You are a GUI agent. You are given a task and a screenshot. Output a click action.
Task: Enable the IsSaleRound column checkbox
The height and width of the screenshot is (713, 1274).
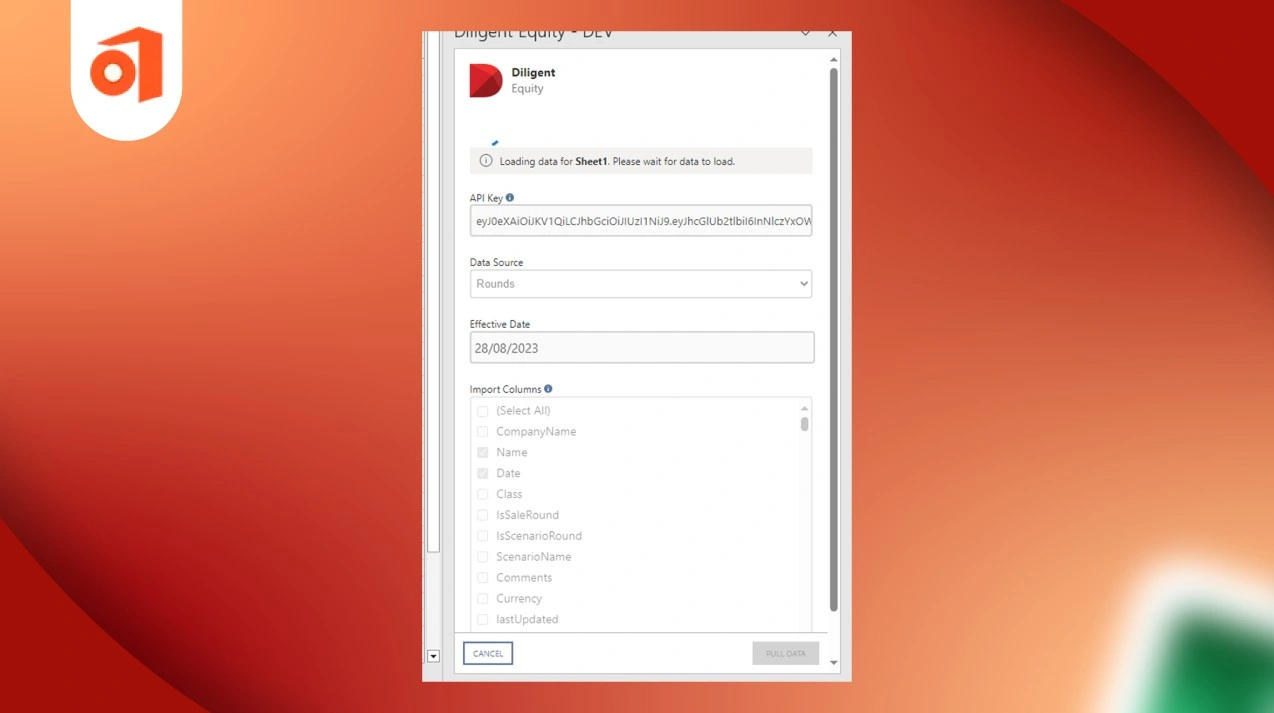pos(482,515)
